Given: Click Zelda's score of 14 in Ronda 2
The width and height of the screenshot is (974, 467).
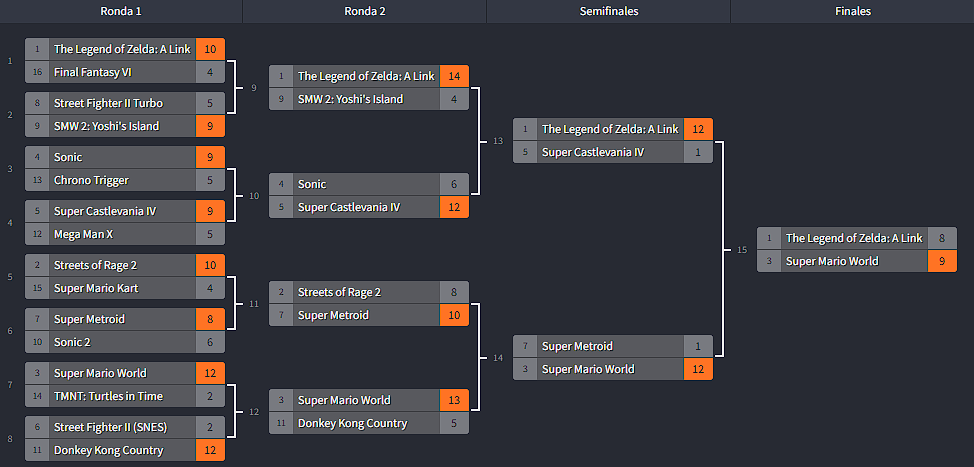Looking at the screenshot, I should pos(454,76).
